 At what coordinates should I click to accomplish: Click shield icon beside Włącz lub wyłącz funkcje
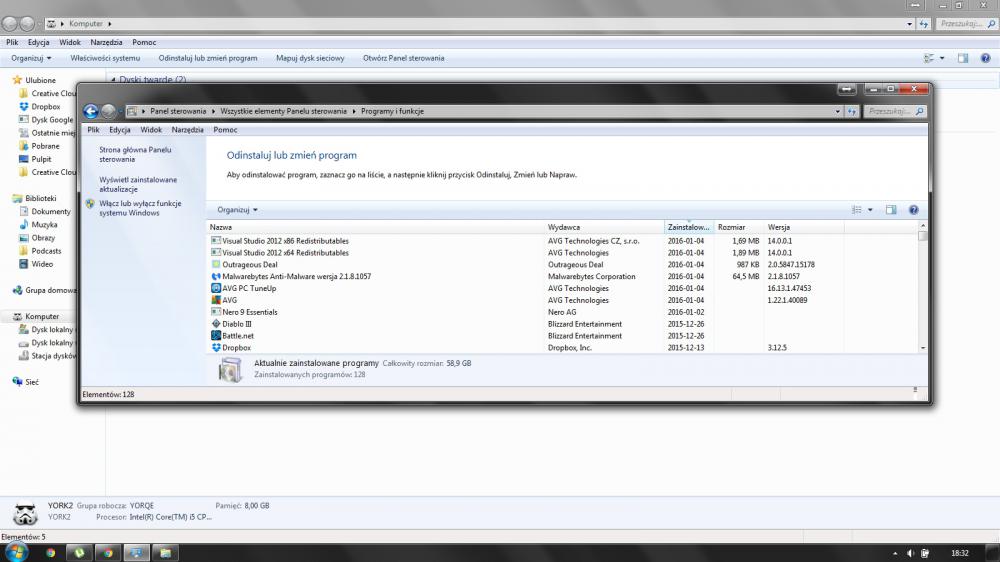pyautogui.click(x=90, y=204)
